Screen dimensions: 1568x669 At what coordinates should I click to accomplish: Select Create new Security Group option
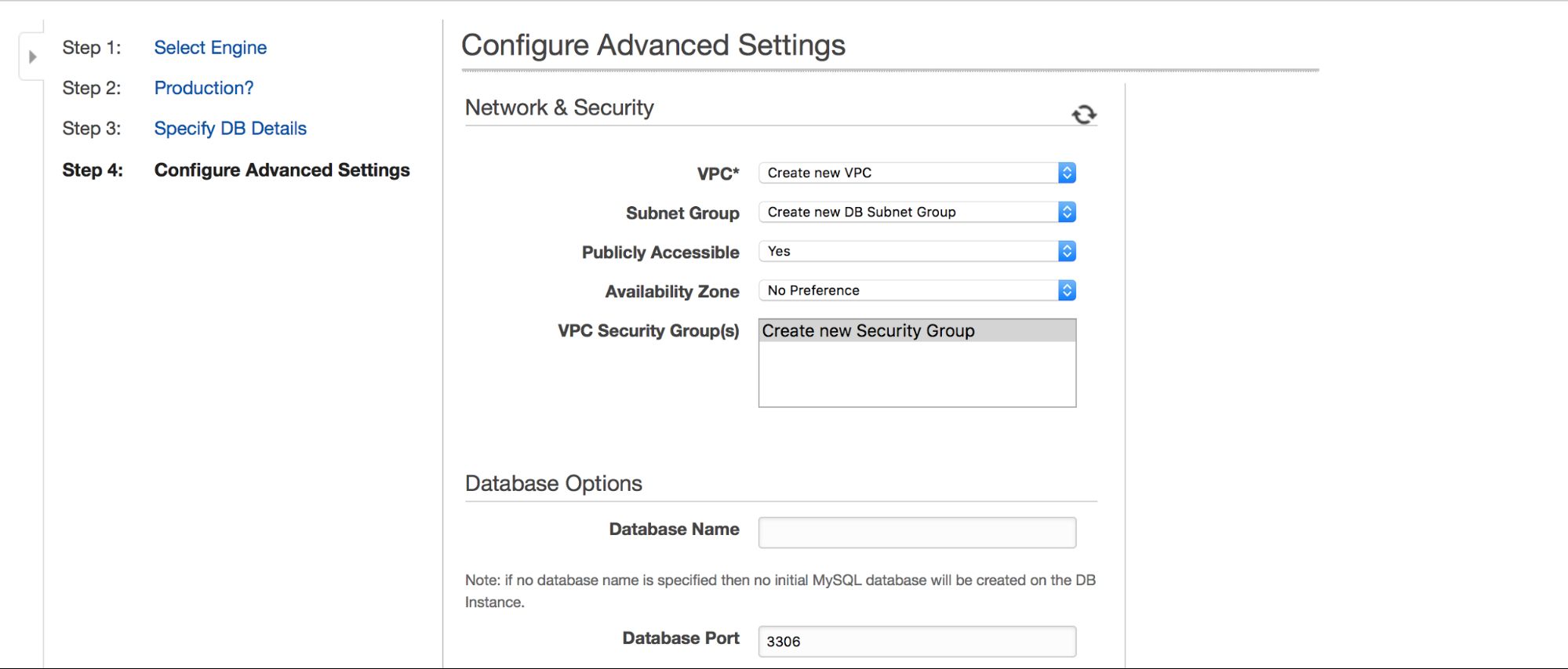coord(917,331)
